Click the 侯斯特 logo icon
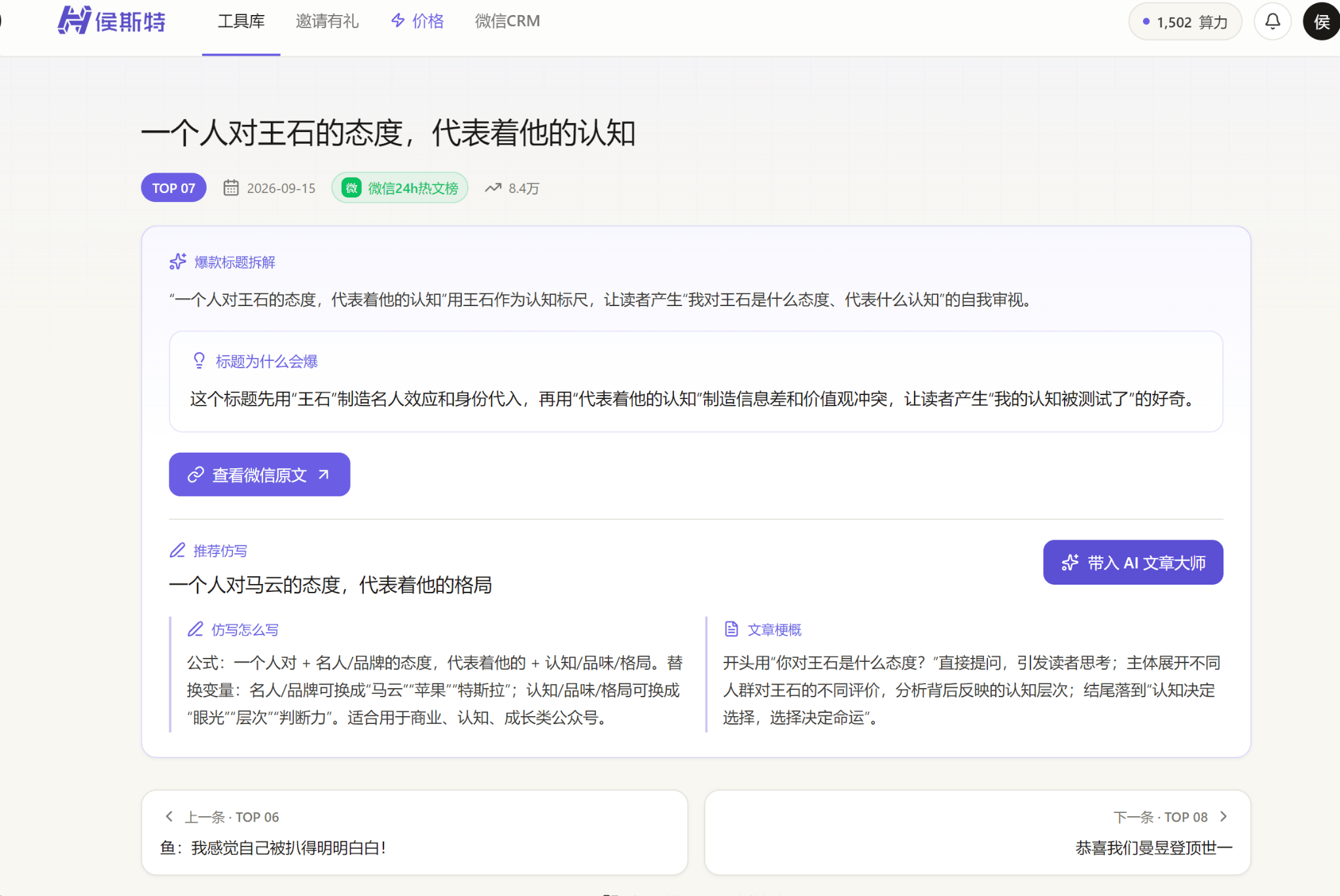 click(x=73, y=20)
